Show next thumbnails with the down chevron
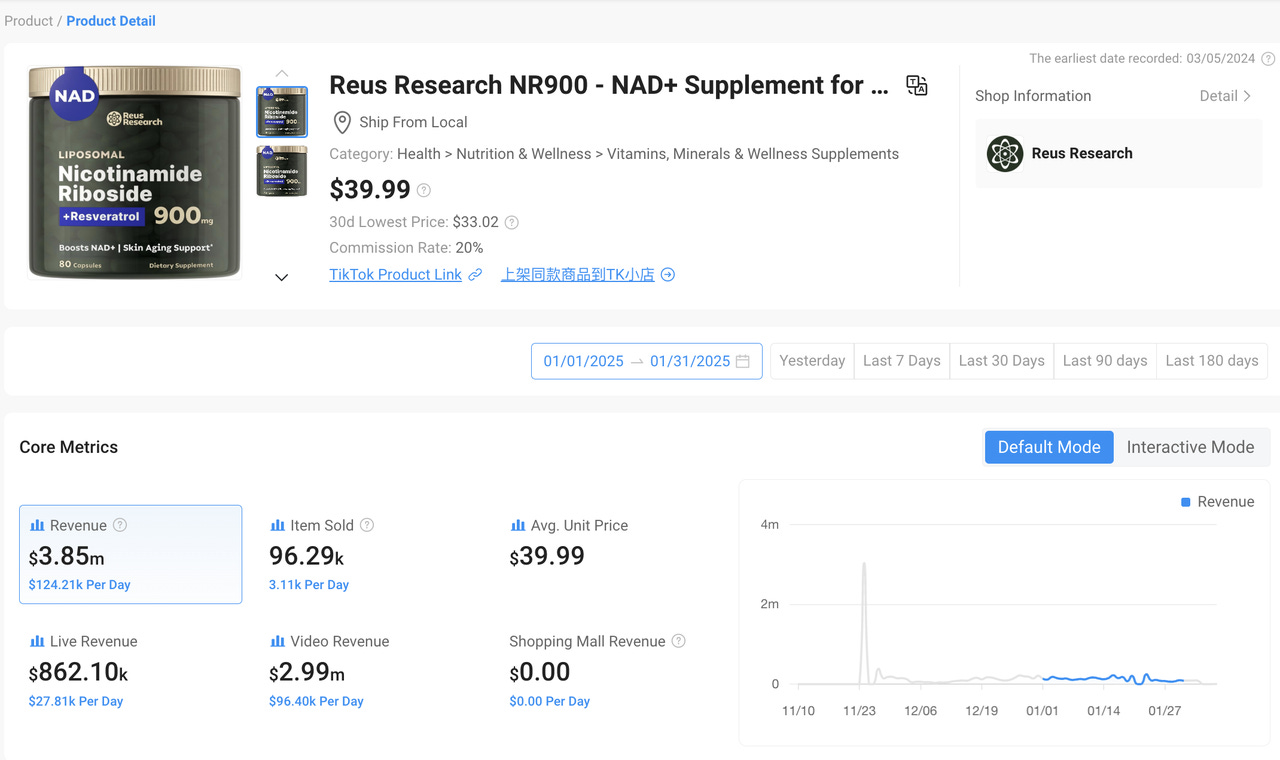This screenshot has height=760, width=1280. [x=282, y=277]
